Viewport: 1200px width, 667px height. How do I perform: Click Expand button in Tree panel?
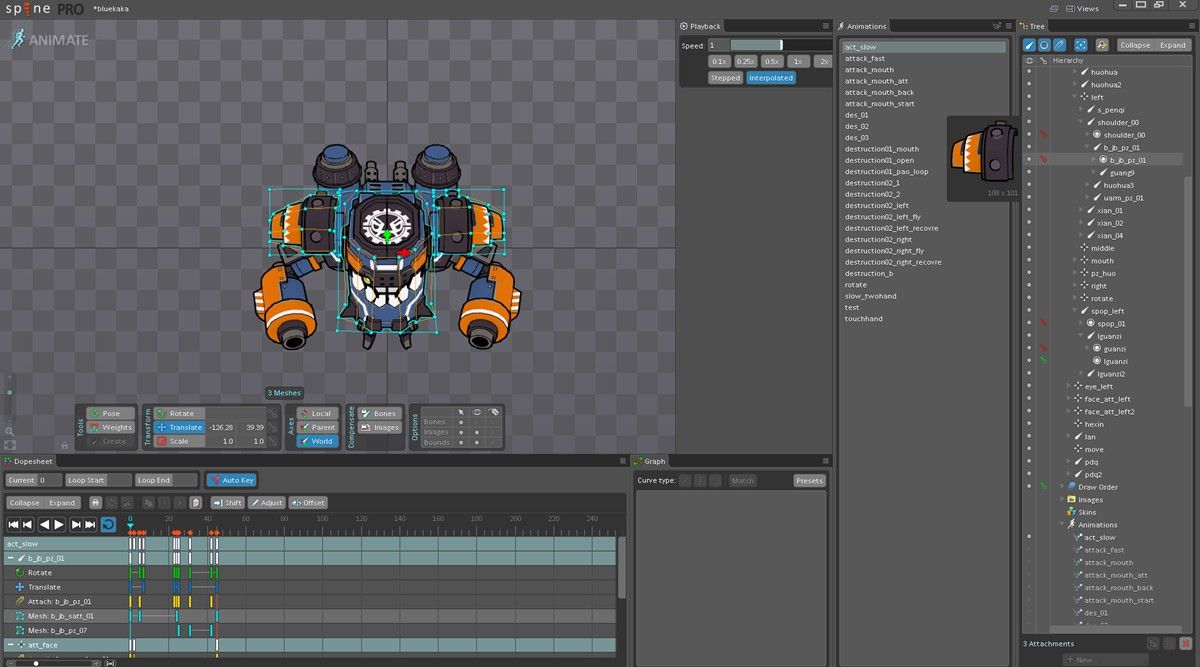(1172, 45)
